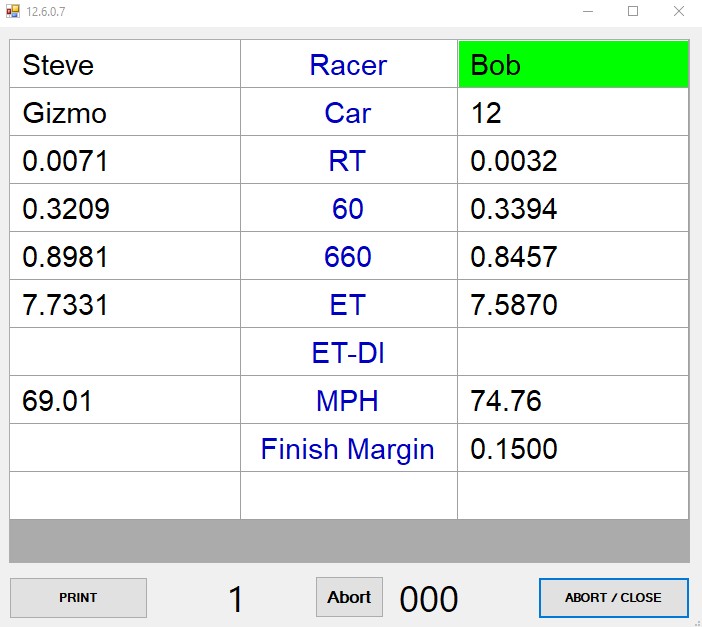
Task: Click the ABORT / CLOSE button
Action: point(613,597)
